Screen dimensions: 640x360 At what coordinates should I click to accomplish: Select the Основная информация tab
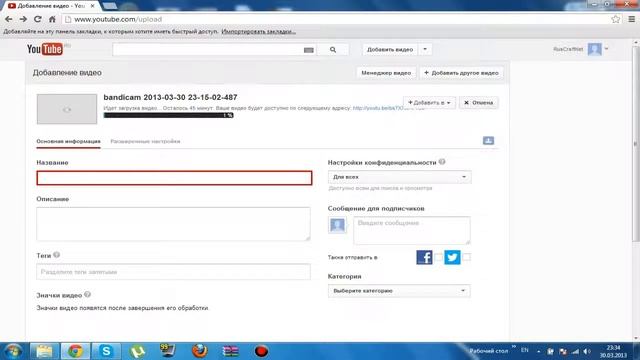(x=68, y=141)
